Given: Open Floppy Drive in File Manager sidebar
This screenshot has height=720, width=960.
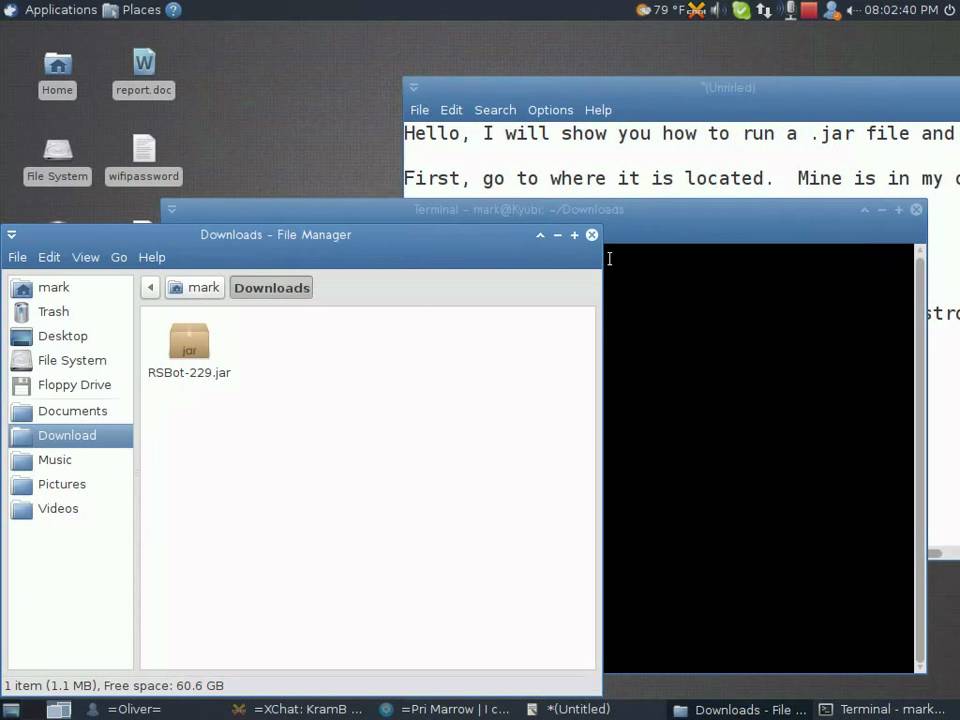Looking at the screenshot, I should point(70,385).
